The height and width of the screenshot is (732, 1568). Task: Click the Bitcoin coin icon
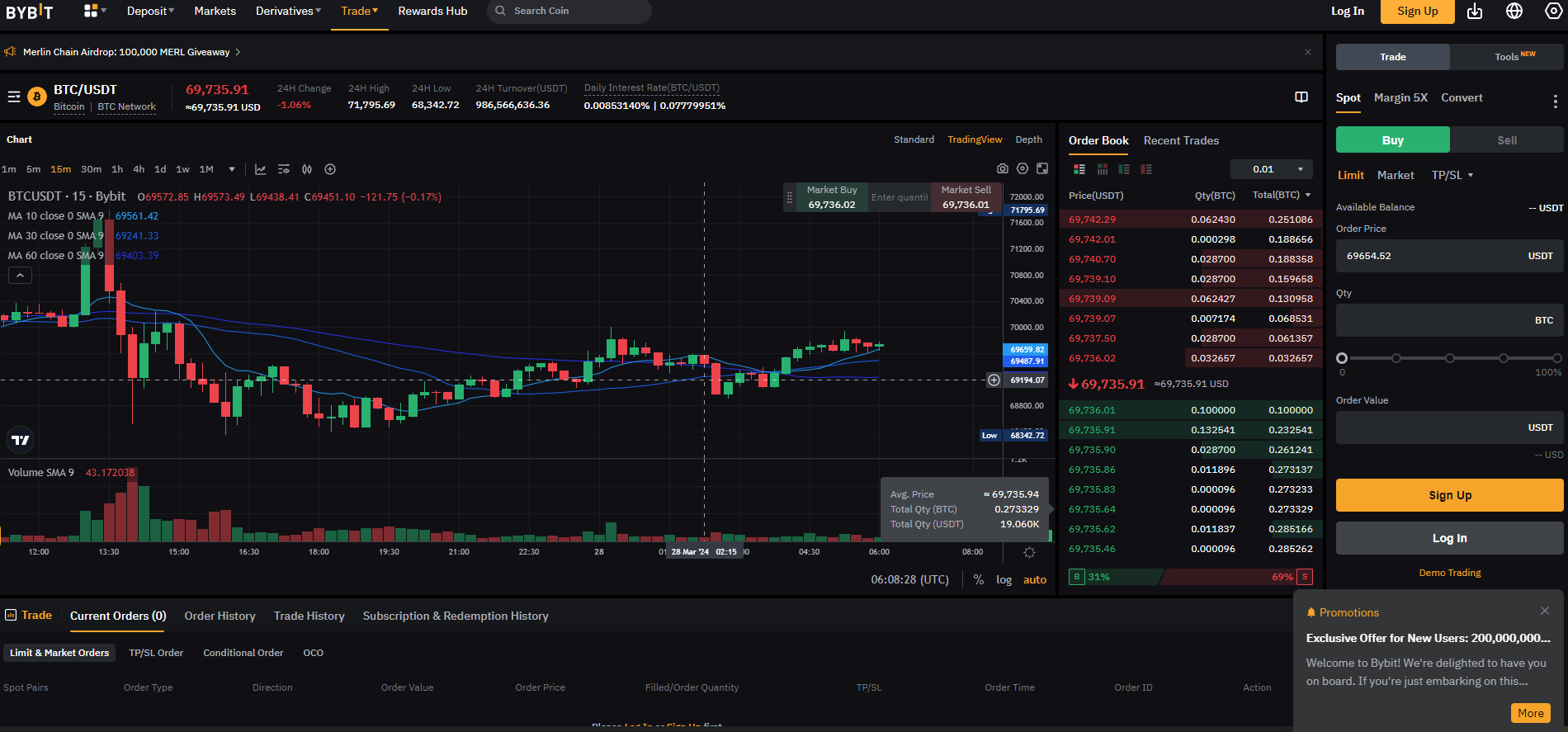pyautogui.click(x=37, y=97)
